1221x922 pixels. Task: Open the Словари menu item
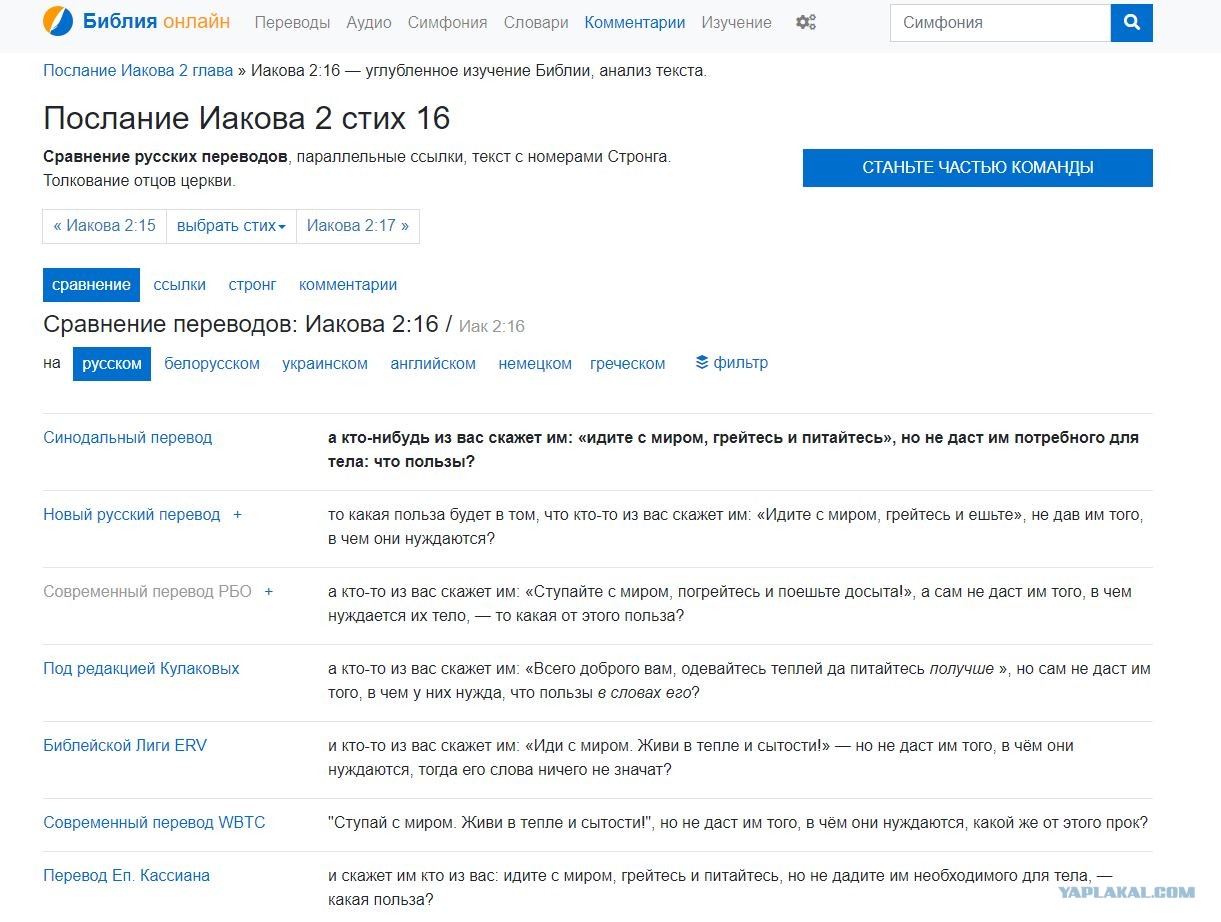[x=536, y=22]
